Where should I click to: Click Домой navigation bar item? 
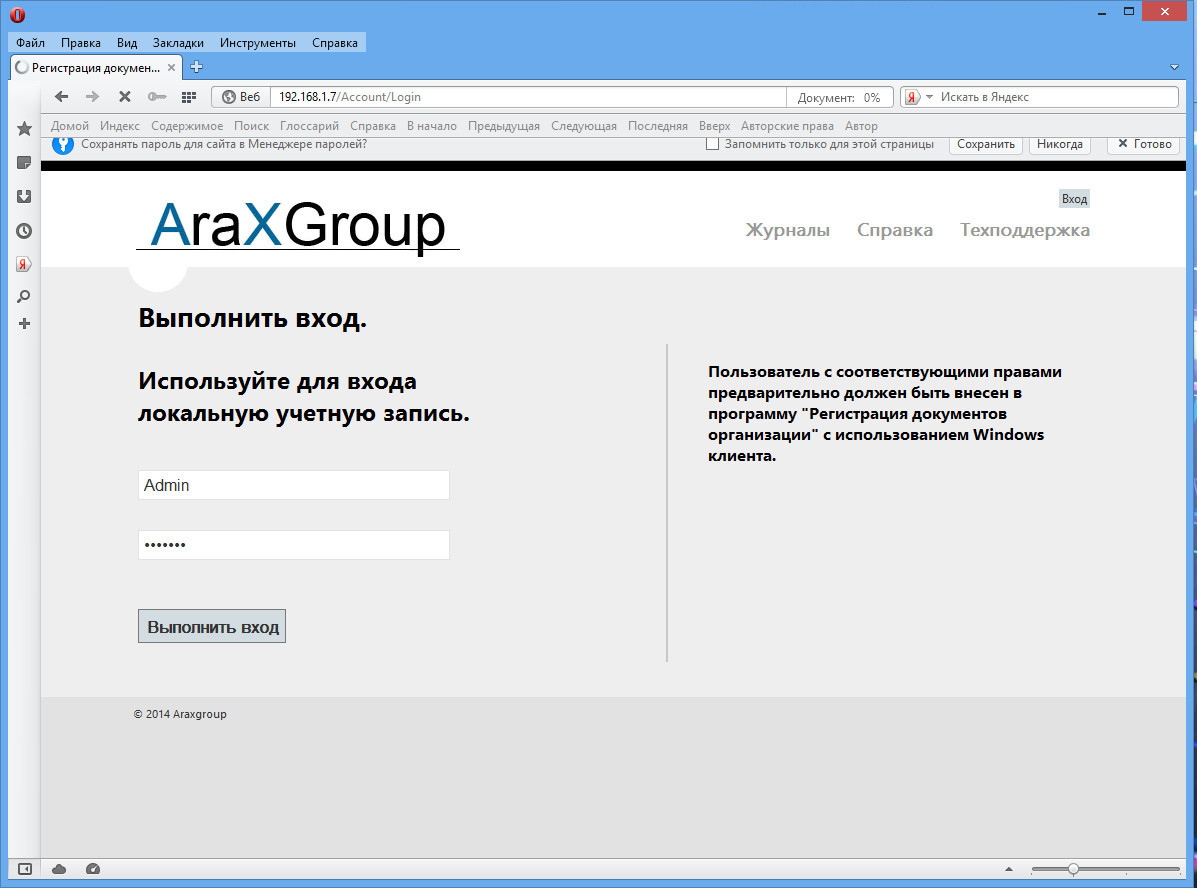click(x=69, y=126)
